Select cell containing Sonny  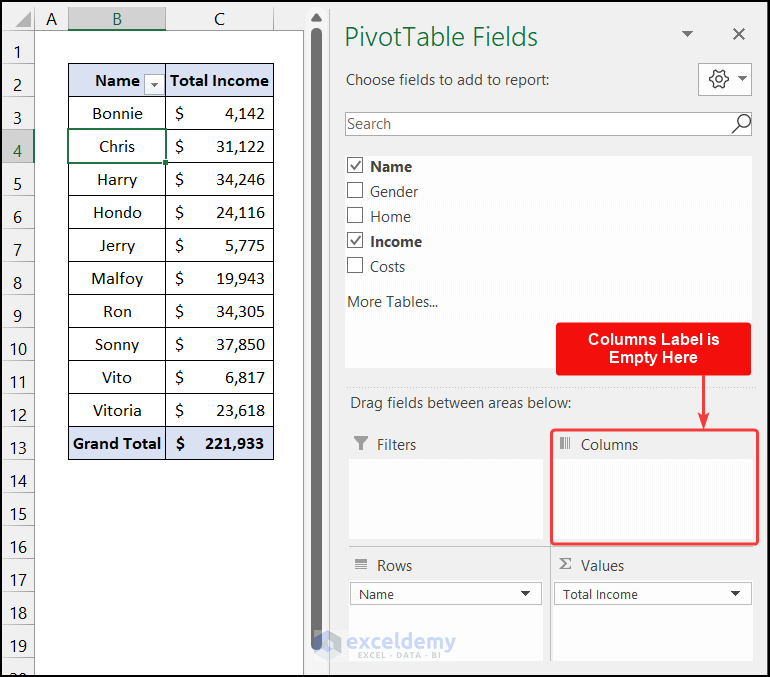pyautogui.click(x=117, y=344)
